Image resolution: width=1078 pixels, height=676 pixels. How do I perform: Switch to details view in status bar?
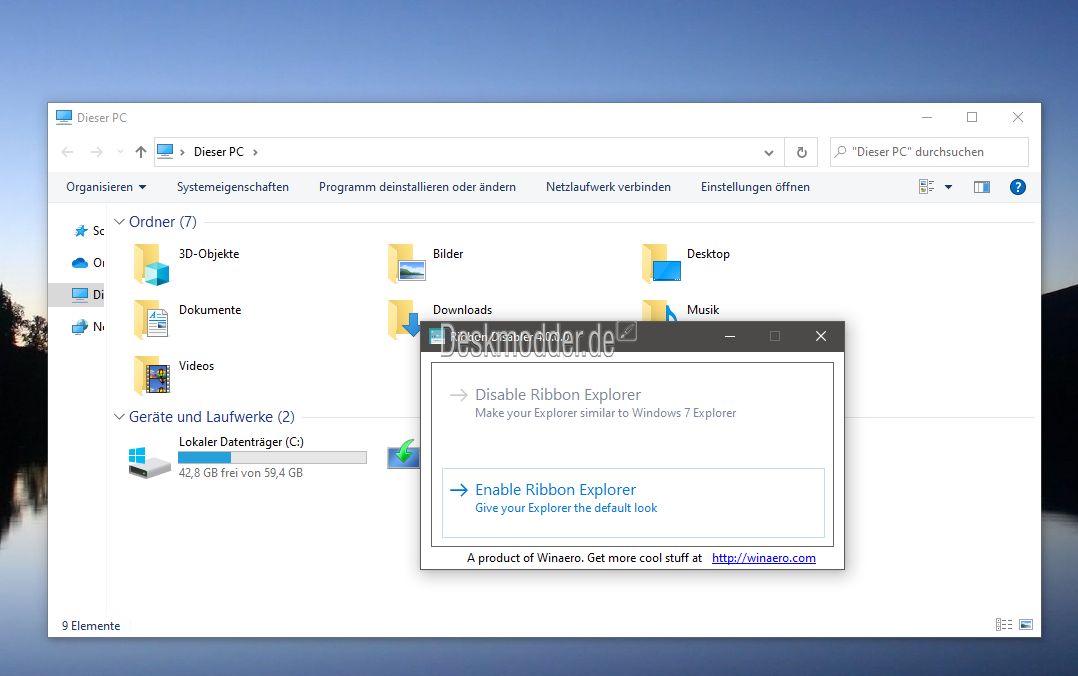(x=1003, y=625)
